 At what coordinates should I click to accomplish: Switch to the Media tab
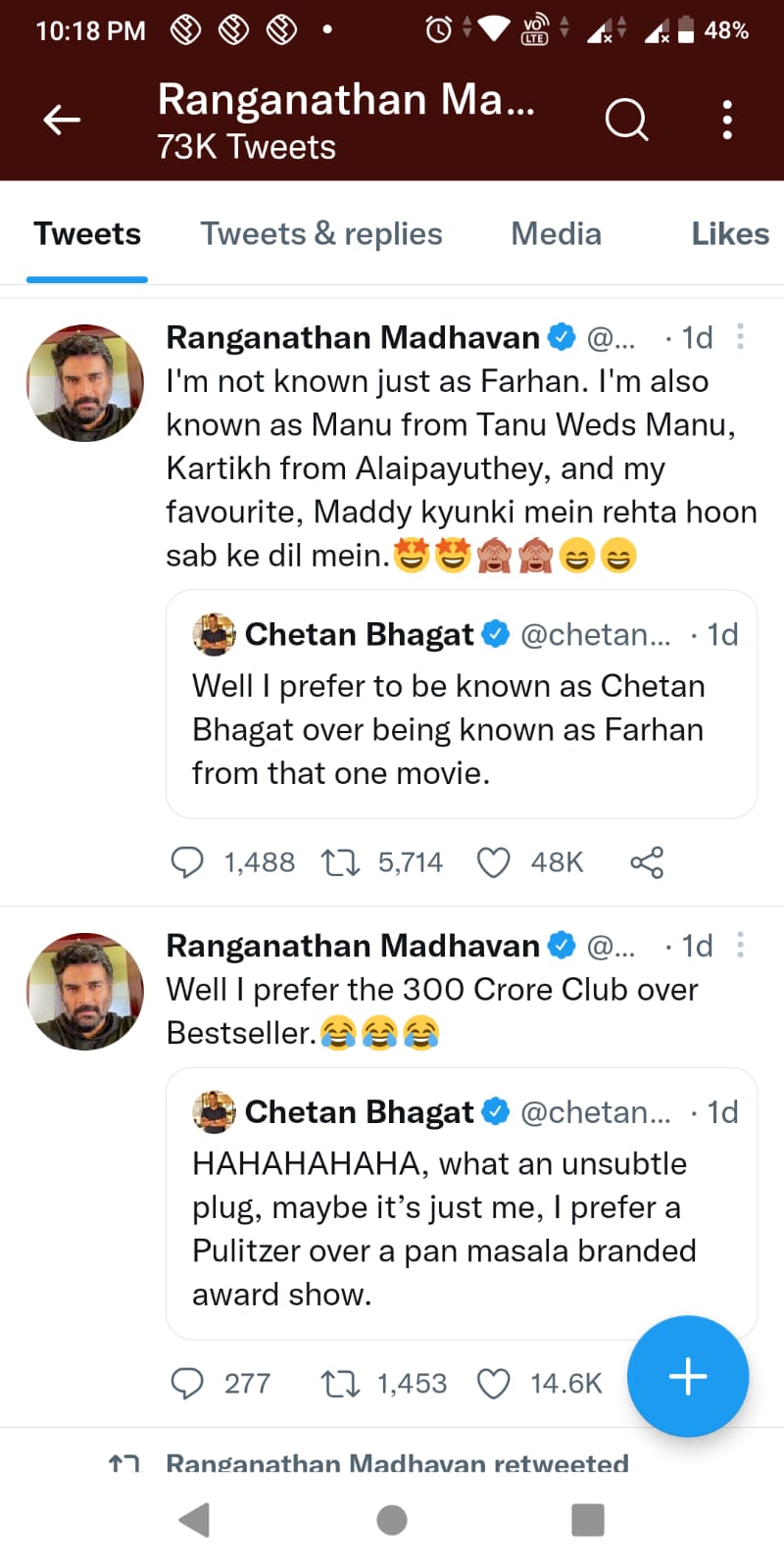(556, 234)
